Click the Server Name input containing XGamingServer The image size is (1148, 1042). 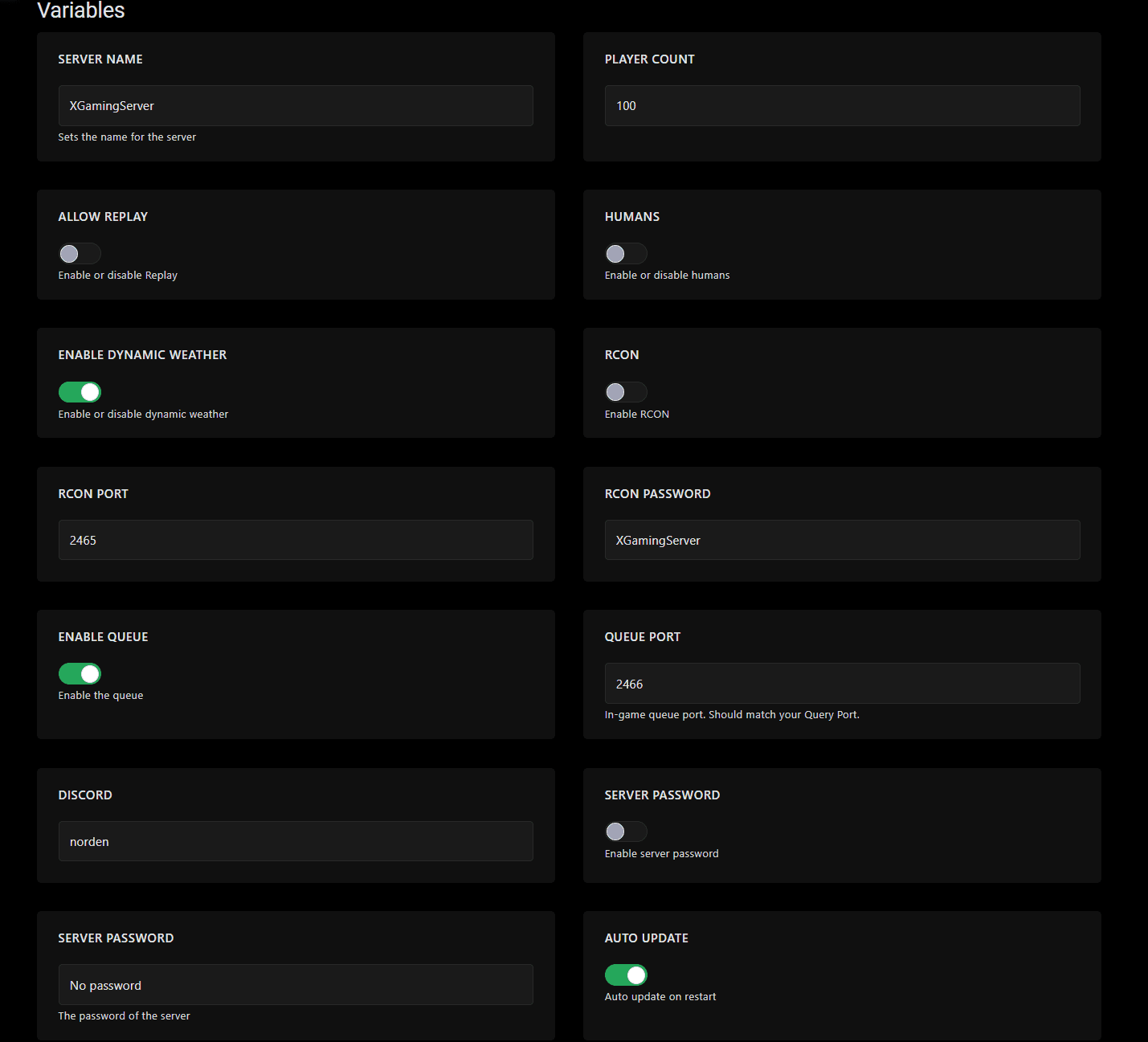click(295, 105)
